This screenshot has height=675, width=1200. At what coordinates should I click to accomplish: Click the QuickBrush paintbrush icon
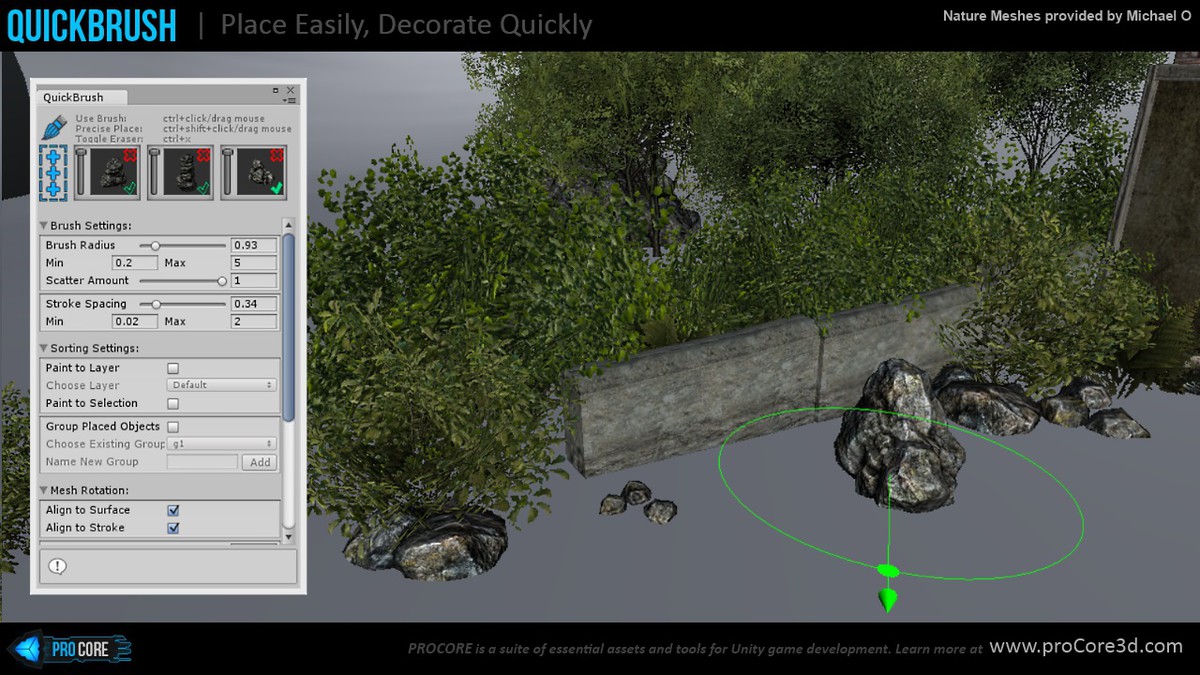55,128
